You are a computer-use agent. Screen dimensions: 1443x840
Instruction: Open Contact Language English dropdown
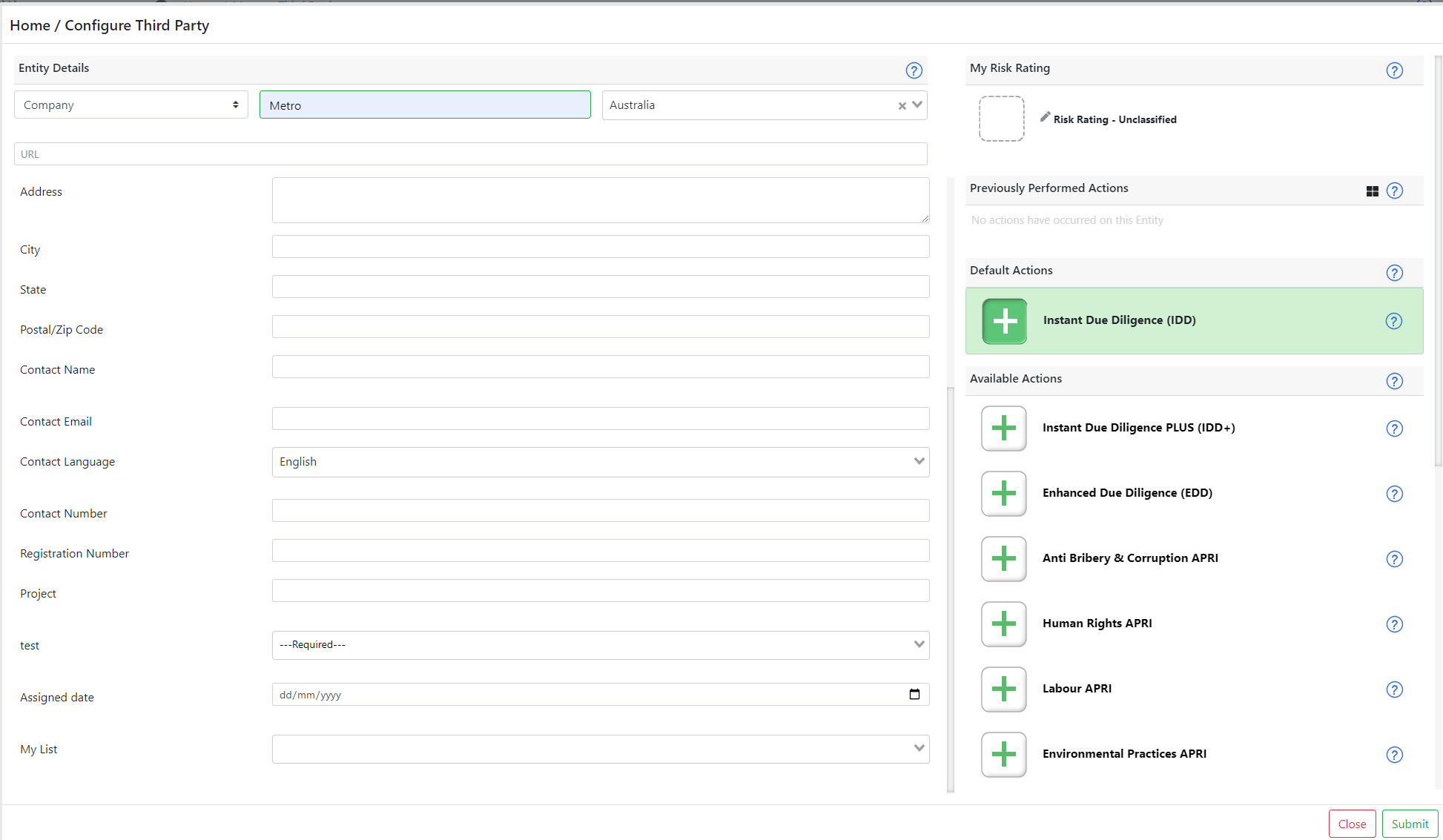tap(601, 462)
